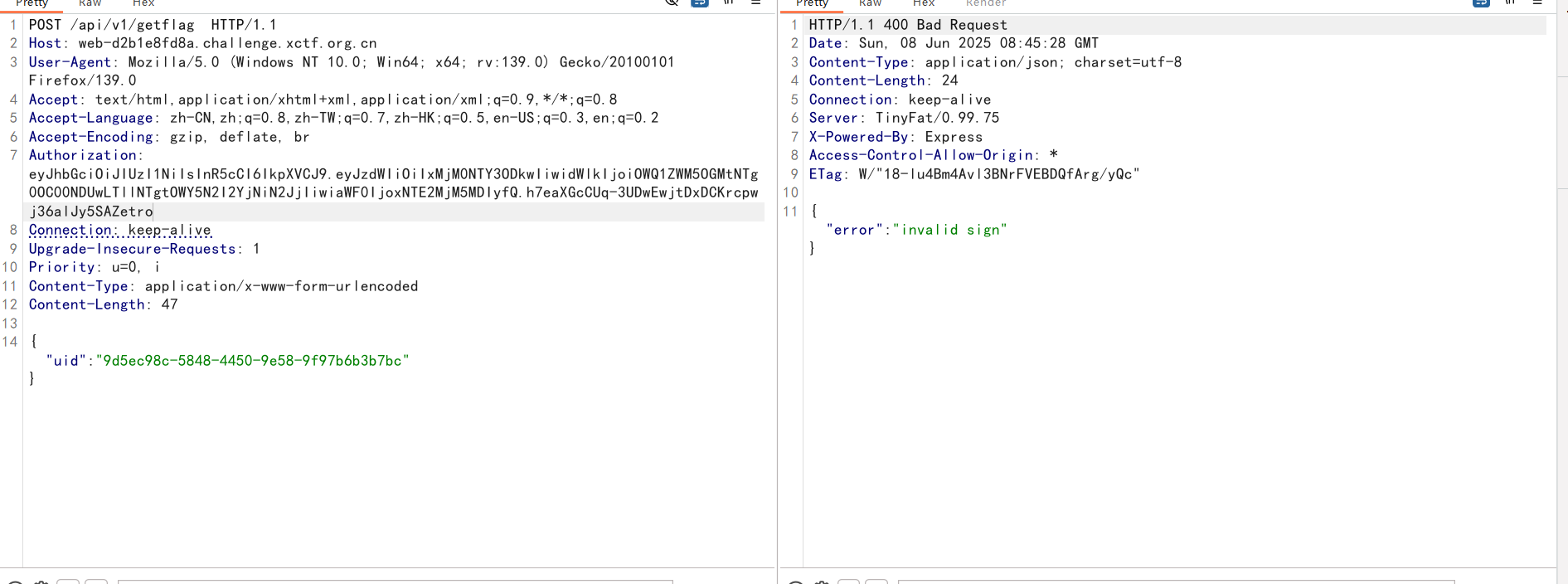The width and height of the screenshot is (1568, 584).
Task: Click the "error" key in response body
Action: [x=854, y=230]
